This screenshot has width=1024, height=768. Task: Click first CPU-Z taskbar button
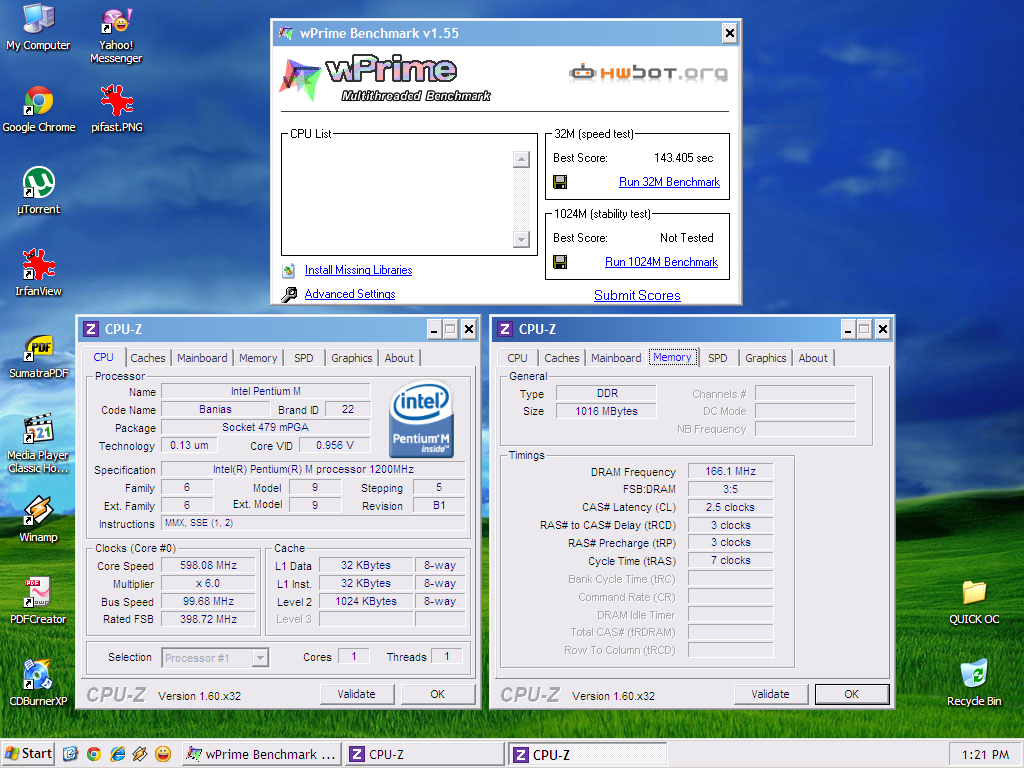[x=426, y=754]
